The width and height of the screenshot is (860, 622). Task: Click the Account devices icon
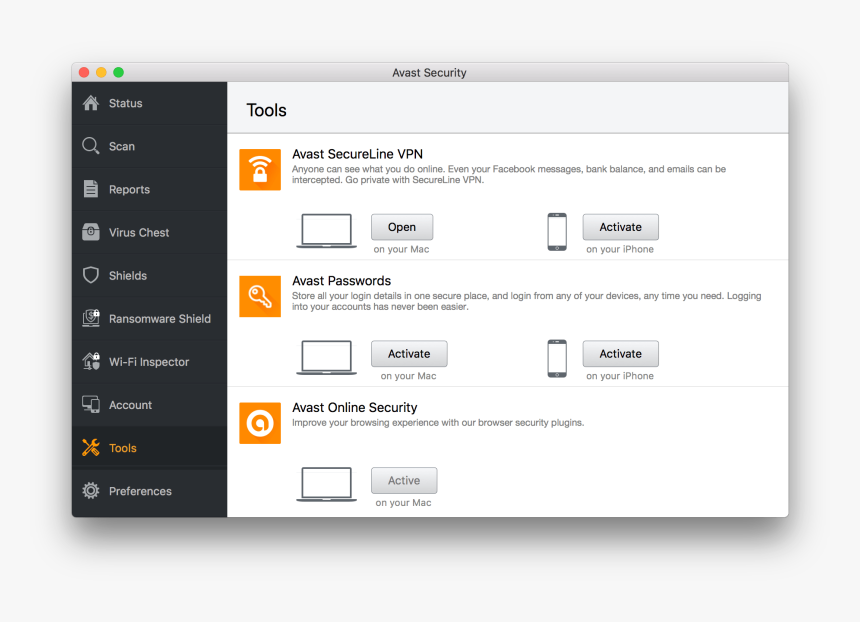pos(90,404)
